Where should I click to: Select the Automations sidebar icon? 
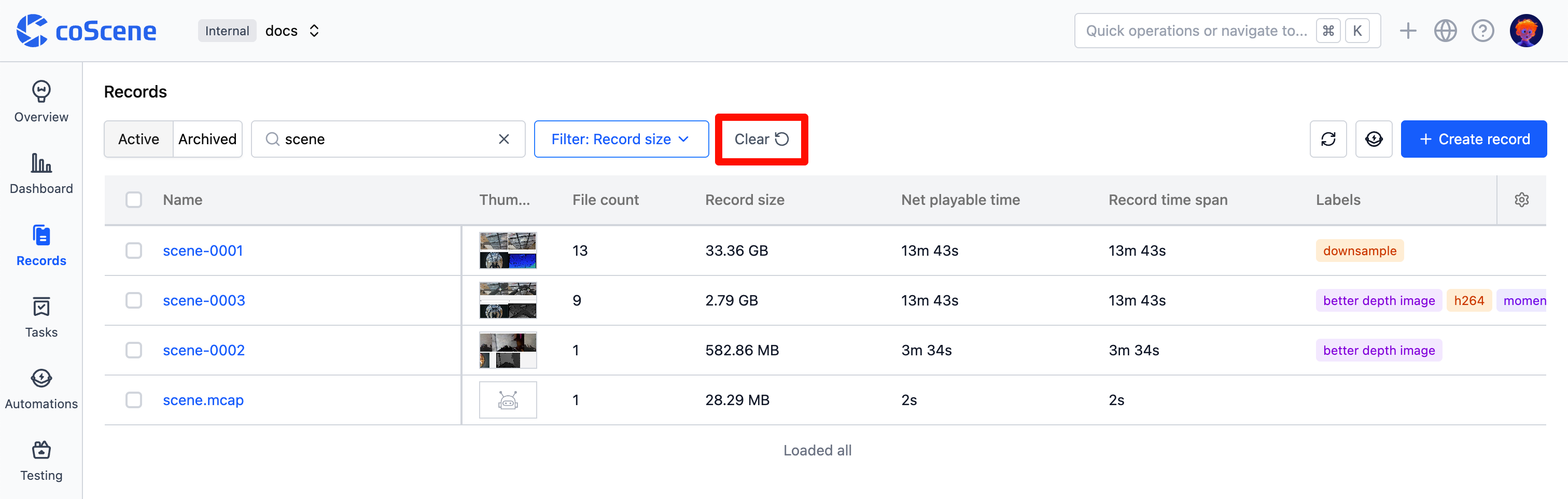[41, 387]
